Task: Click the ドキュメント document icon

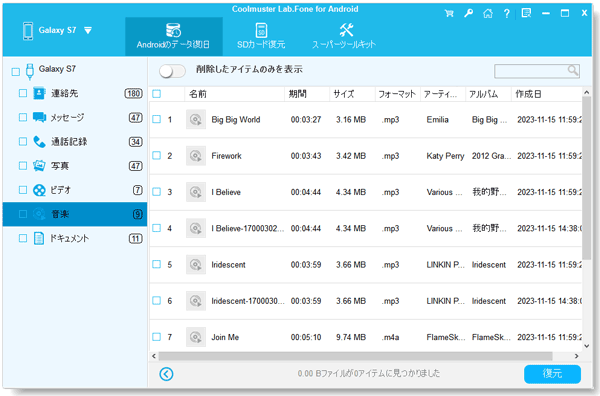Action: (x=39, y=238)
